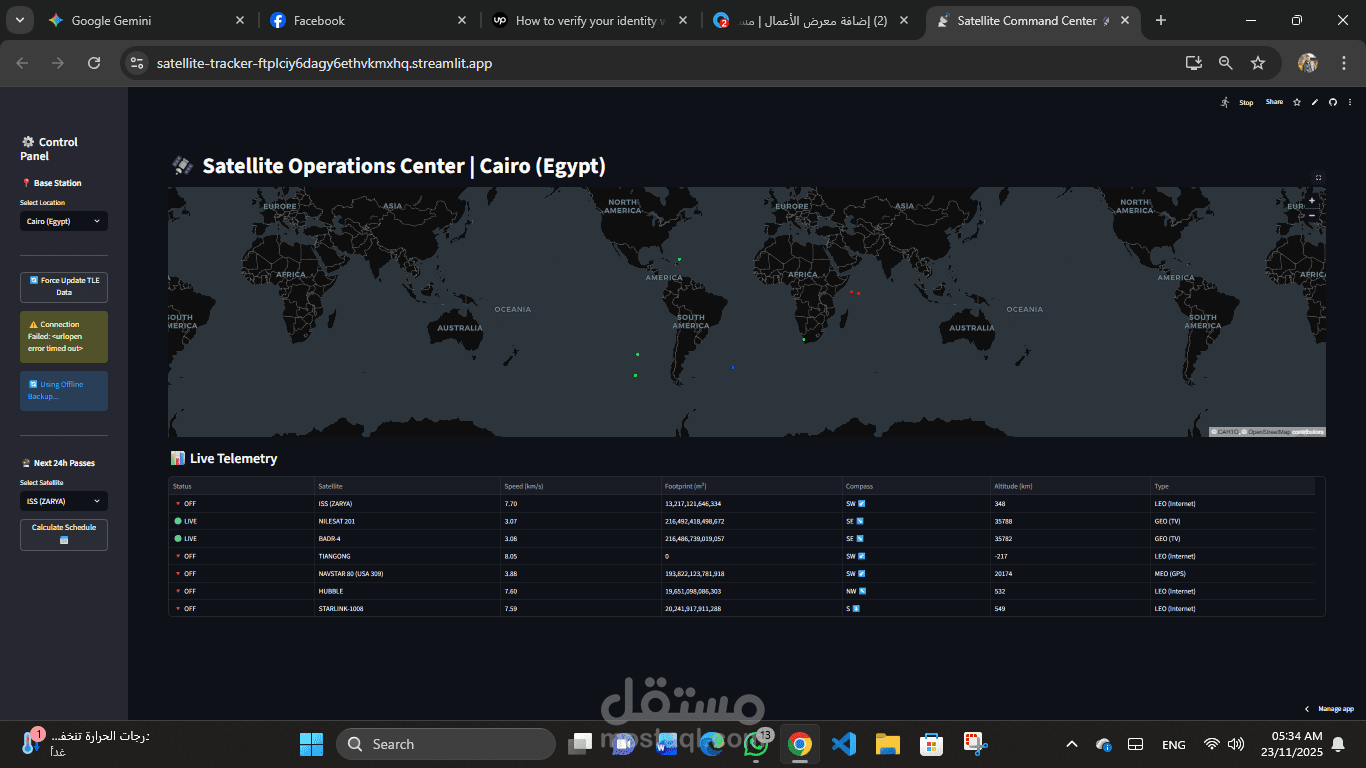
Task: Click the Connection Failed warning message
Action: click(x=64, y=337)
